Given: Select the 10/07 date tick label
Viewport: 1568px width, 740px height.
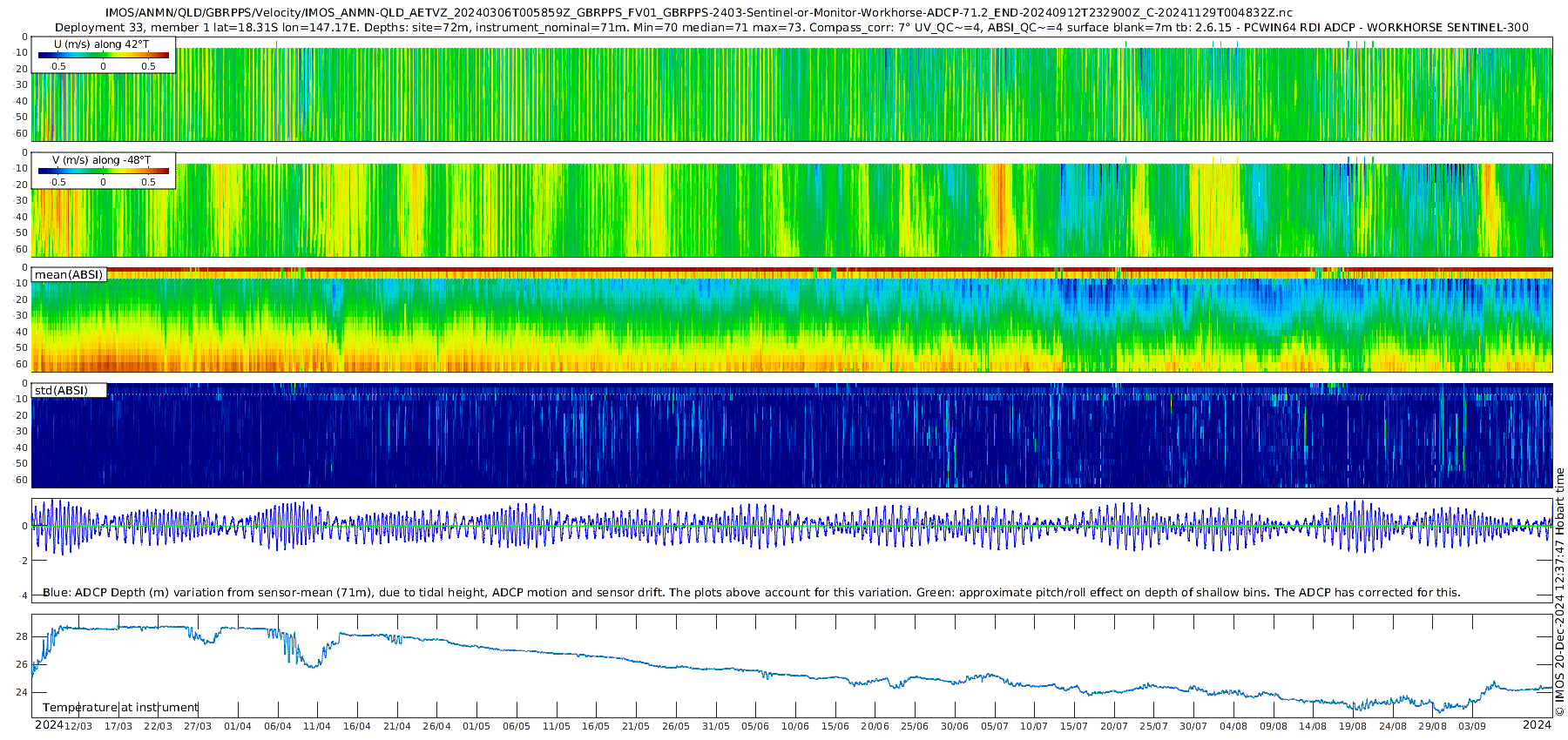Looking at the screenshot, I should point(1034,726).
